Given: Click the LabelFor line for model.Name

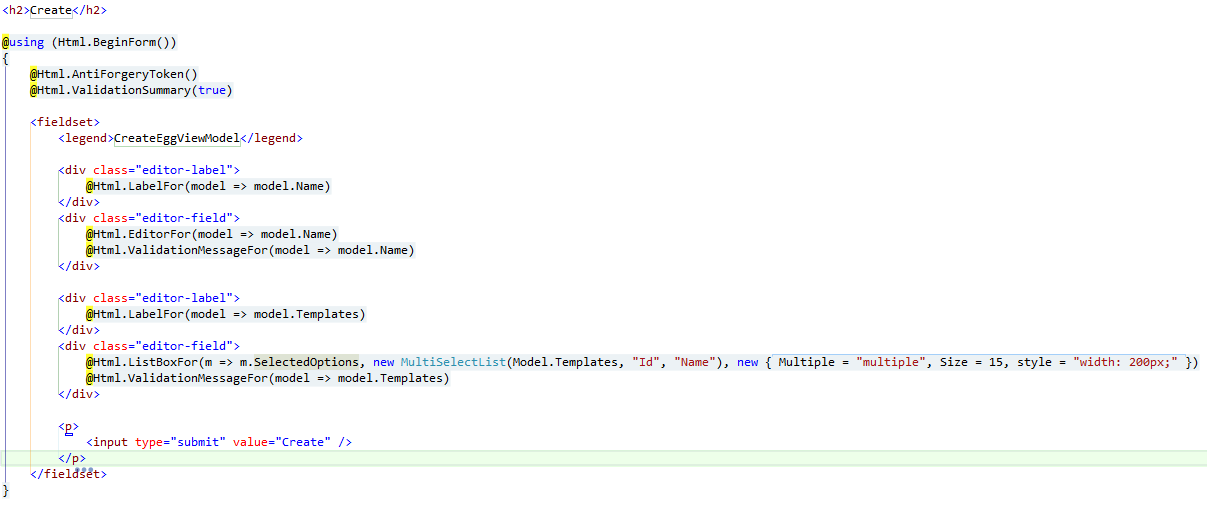Looking at the screenshot, I should [x=208, y=186].
